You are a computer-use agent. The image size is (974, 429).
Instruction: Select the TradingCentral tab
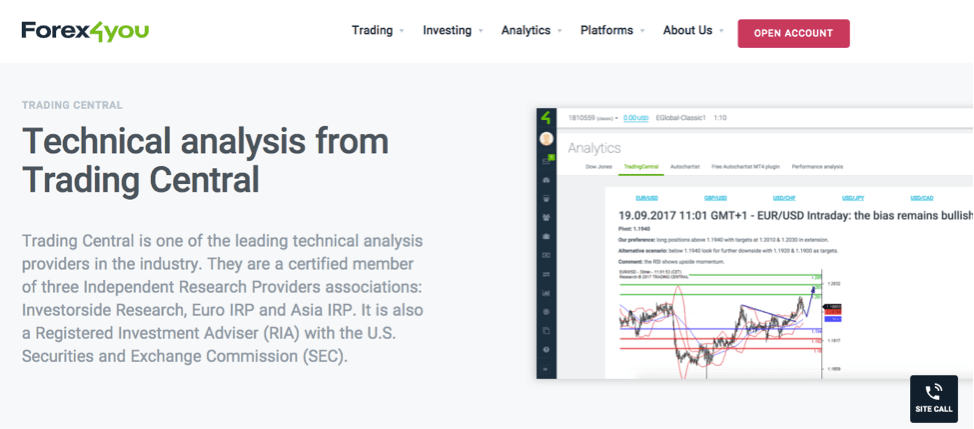click(641, 167)
